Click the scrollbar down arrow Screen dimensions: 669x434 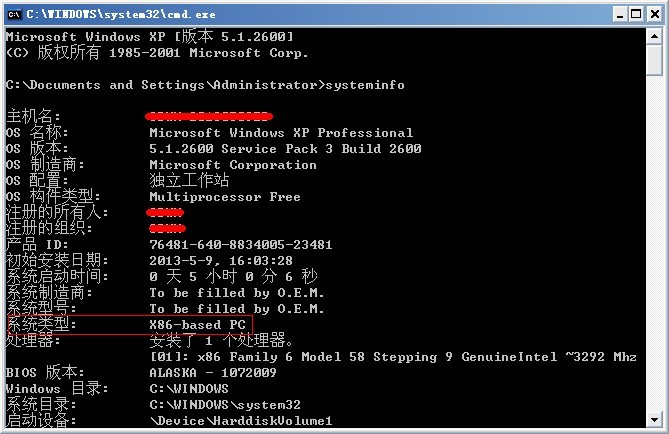[x=654, y=419]
